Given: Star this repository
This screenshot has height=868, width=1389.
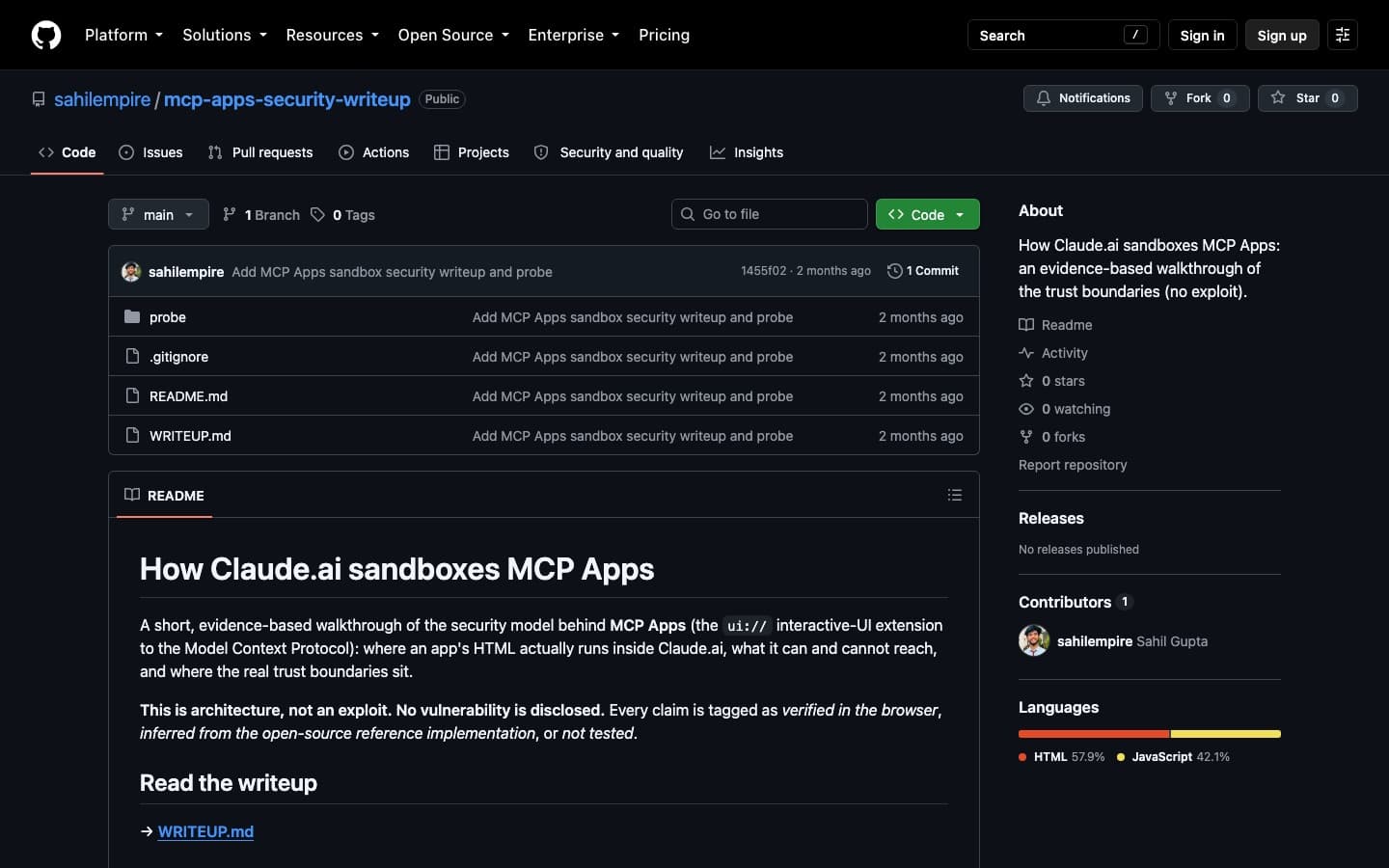Looking at the screenshot, I should (1308, 98).
